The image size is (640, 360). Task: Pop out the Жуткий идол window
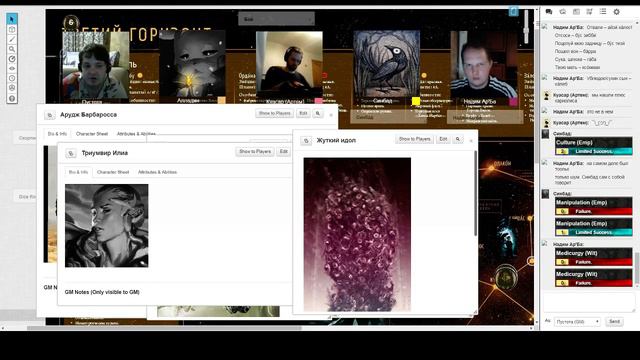click(306, 141)
